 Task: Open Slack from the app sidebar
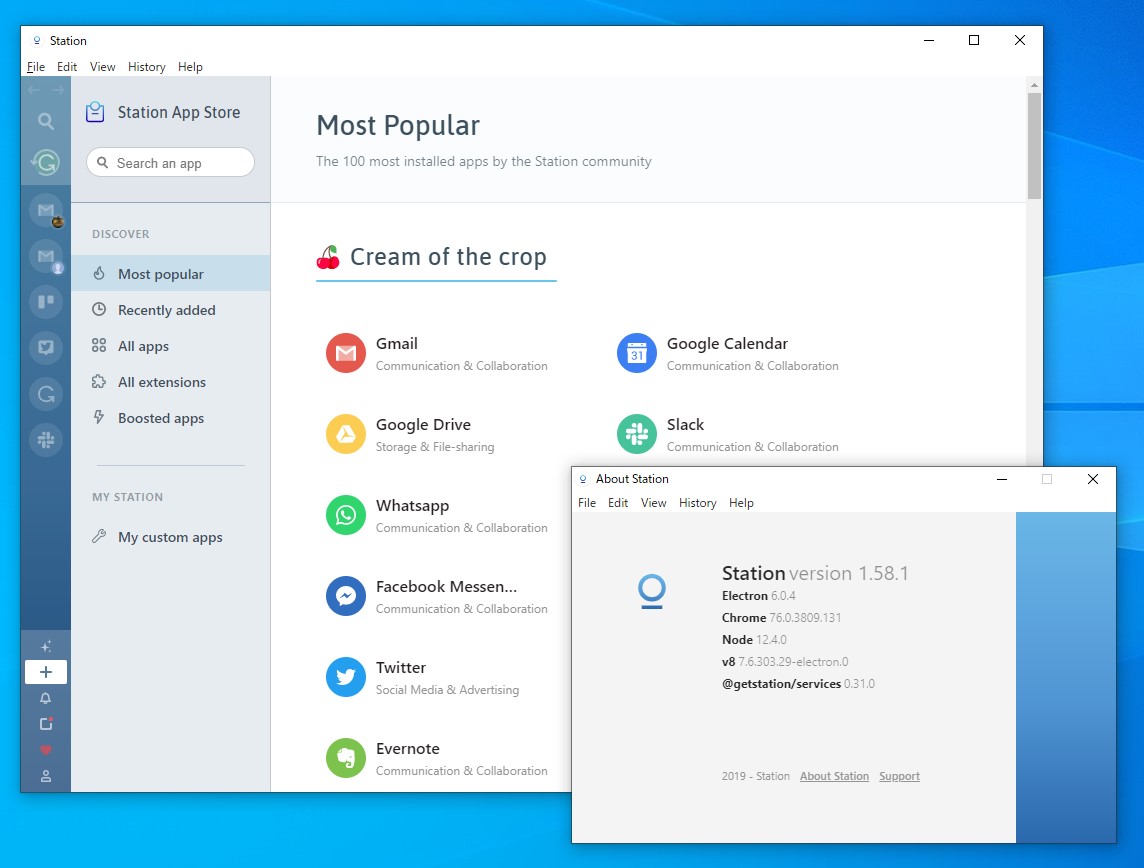(x=46, y=440)
